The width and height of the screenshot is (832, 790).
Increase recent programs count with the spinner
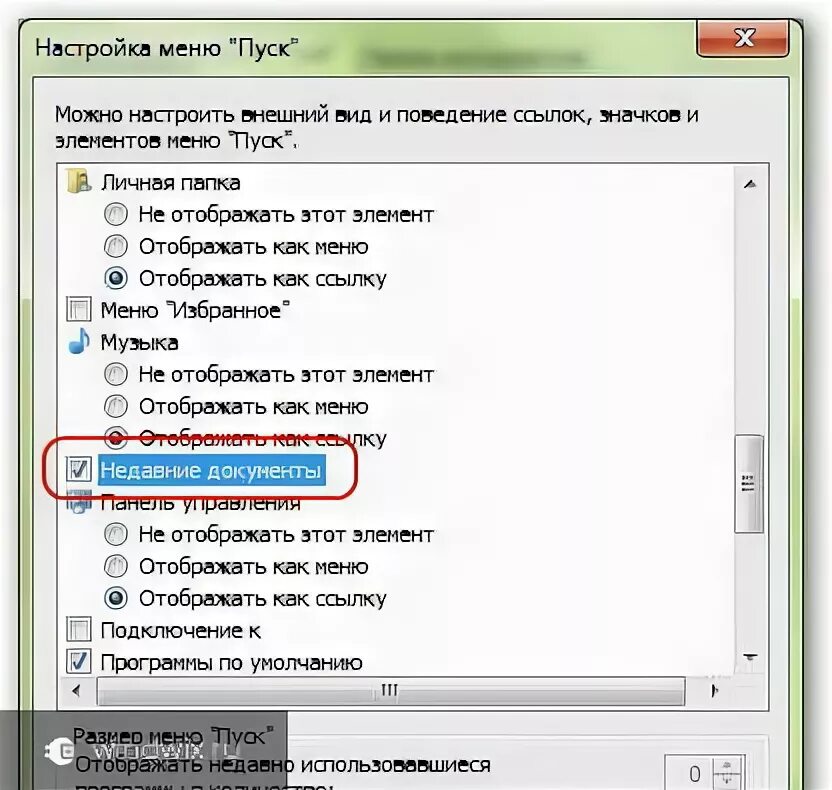[728, 766]
